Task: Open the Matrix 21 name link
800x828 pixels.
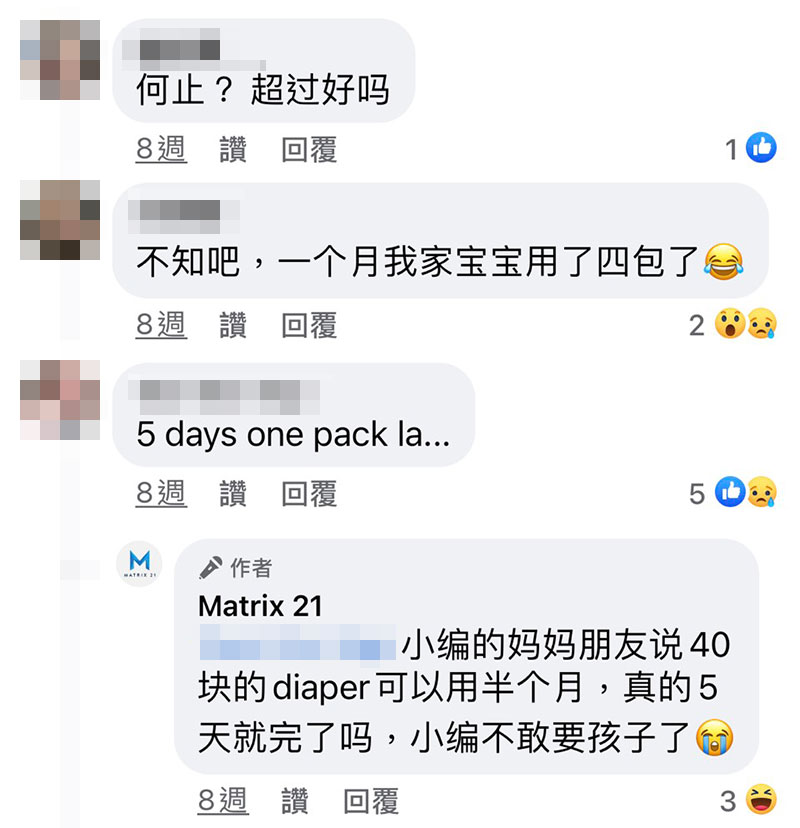Action: click(x=260, y=606)
